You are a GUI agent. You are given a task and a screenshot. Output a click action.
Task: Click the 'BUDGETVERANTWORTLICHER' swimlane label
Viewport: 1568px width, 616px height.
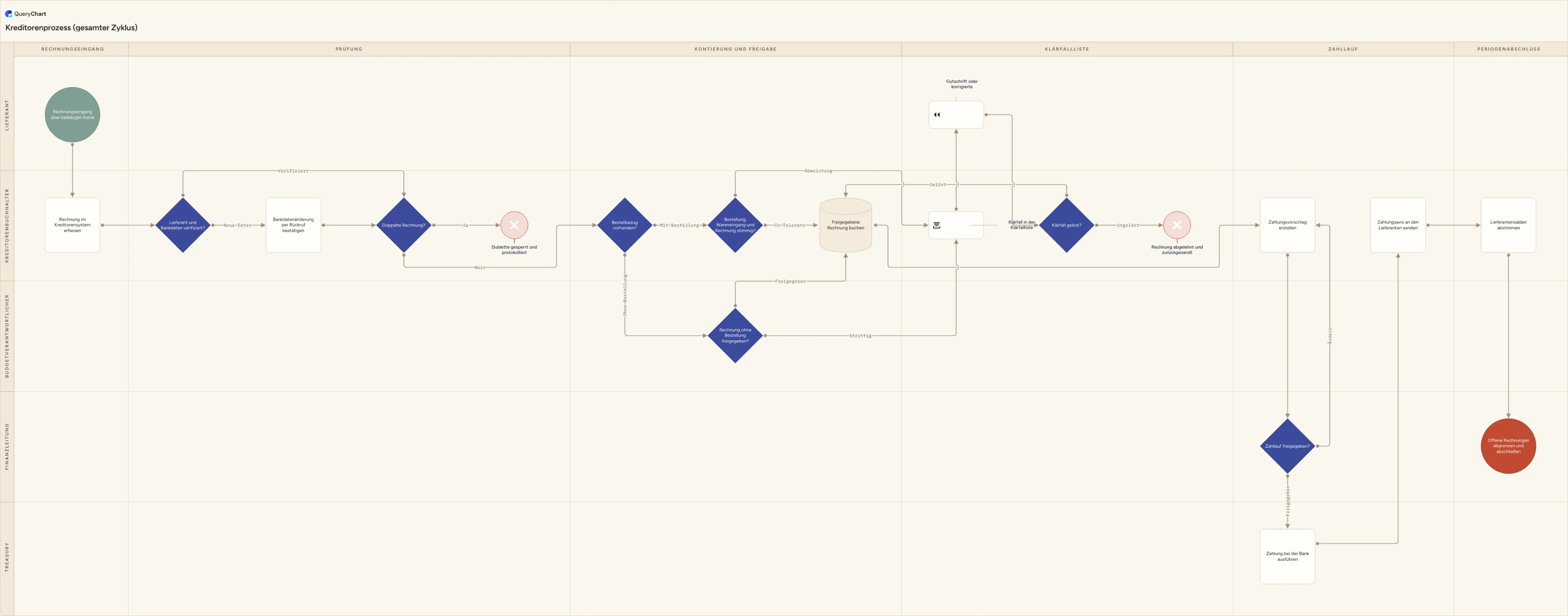(x=7, y=336)
